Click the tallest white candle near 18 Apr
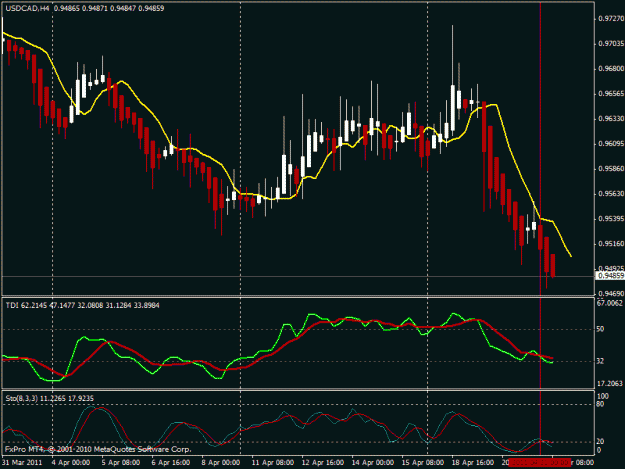625x469 pixels. point(453,108)
